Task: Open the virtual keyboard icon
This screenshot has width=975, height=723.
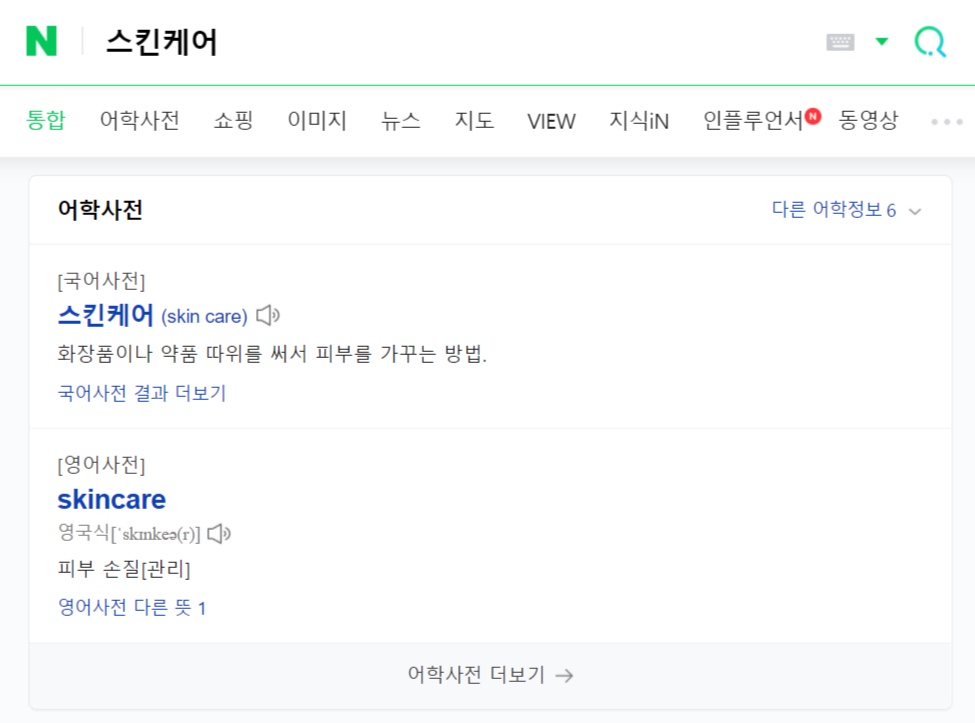Action: click(840, 42)
